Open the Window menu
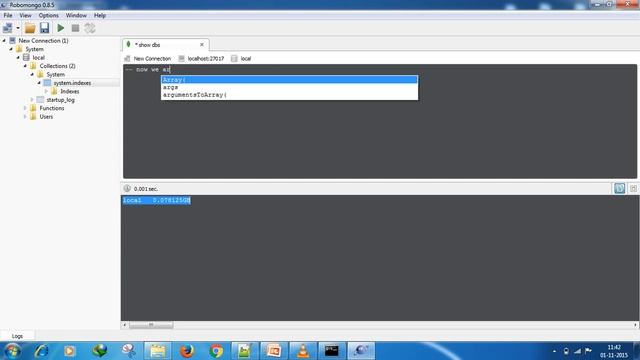 coord(76,15)
